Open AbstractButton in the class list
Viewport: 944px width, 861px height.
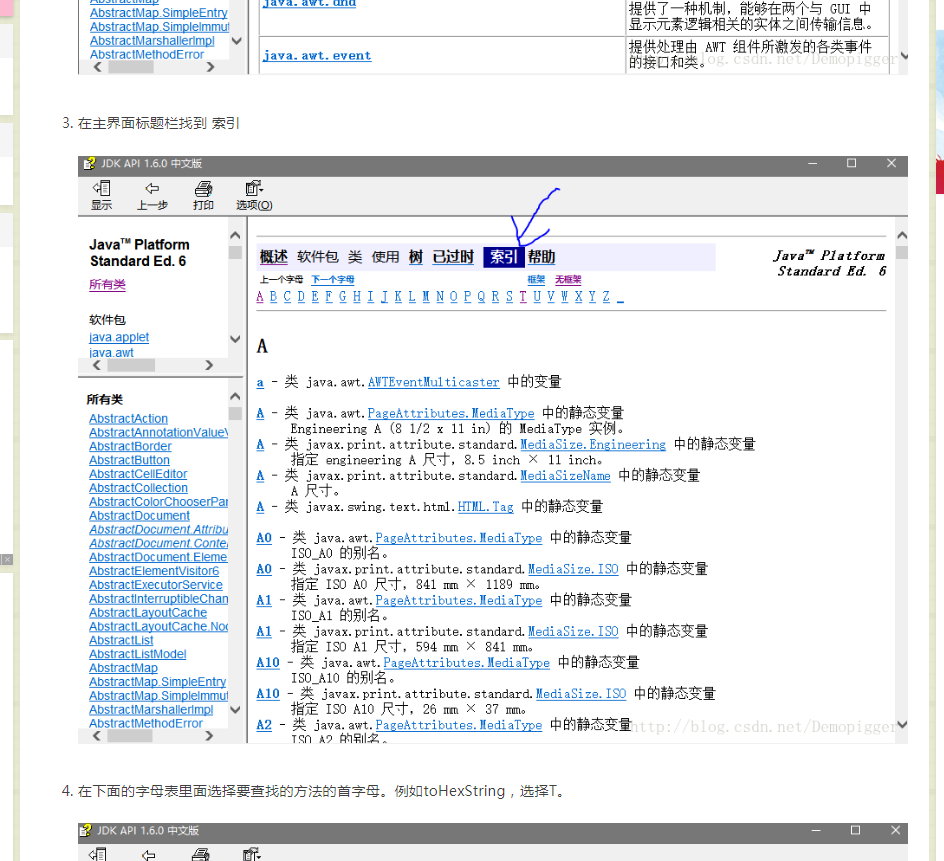129,460
